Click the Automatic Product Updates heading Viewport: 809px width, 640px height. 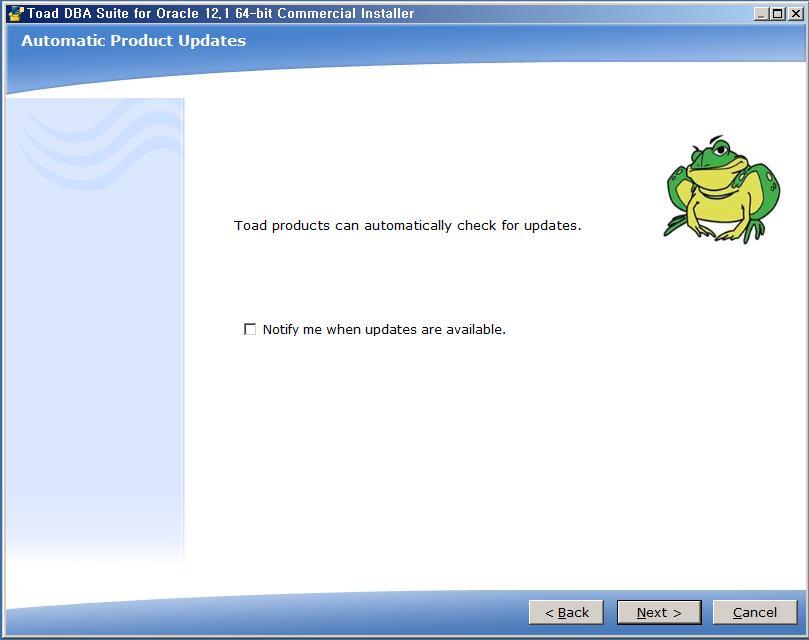133,41
